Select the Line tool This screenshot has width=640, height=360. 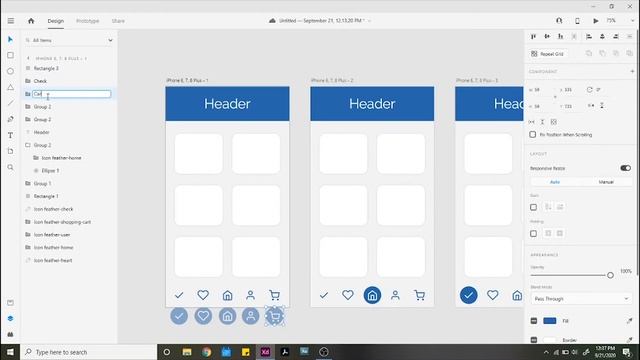click(10, 103)
